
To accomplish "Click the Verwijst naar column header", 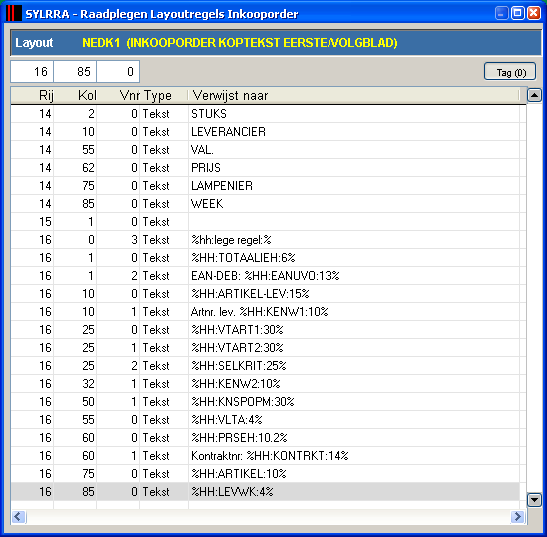I will point(354,95).
